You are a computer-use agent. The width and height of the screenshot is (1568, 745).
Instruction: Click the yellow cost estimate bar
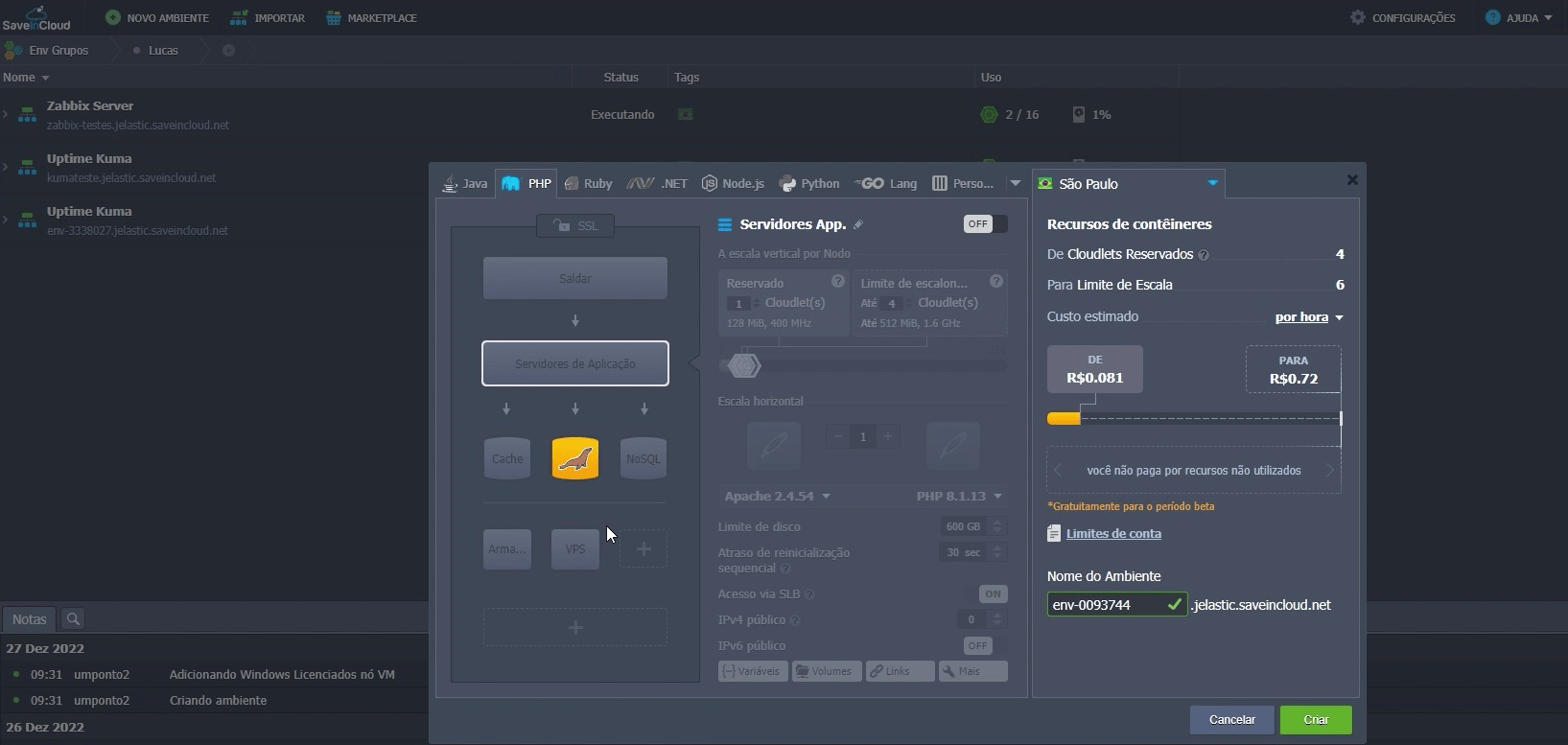(1064, 418)
